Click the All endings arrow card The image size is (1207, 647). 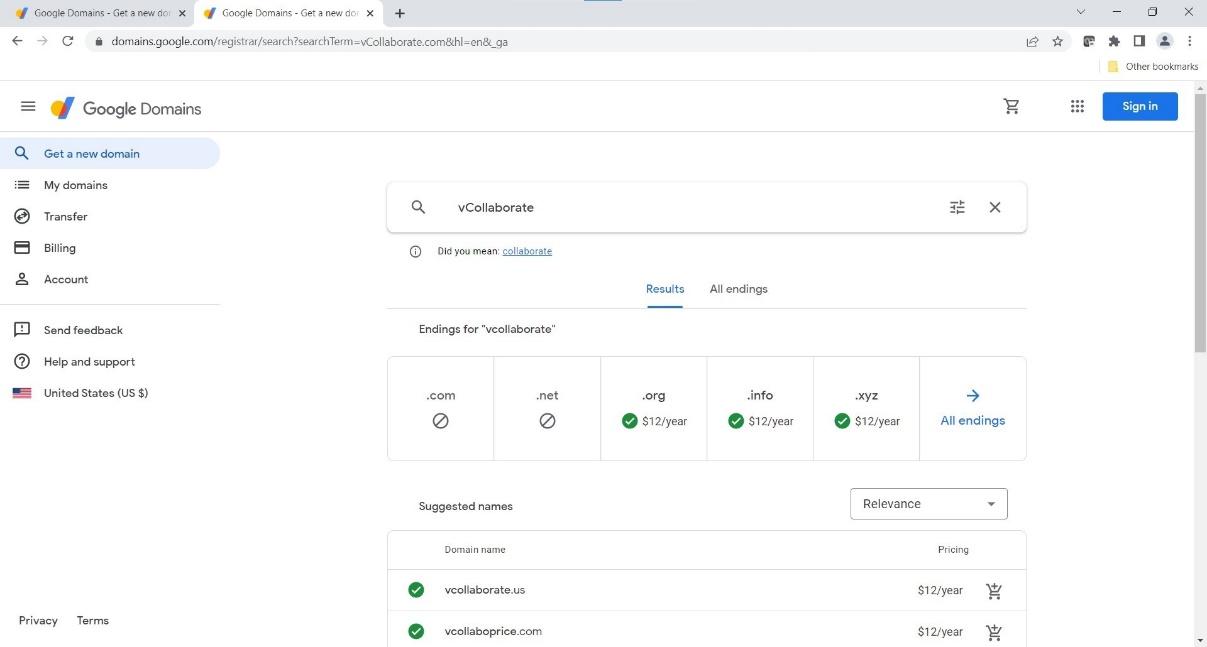coord(973,408)
